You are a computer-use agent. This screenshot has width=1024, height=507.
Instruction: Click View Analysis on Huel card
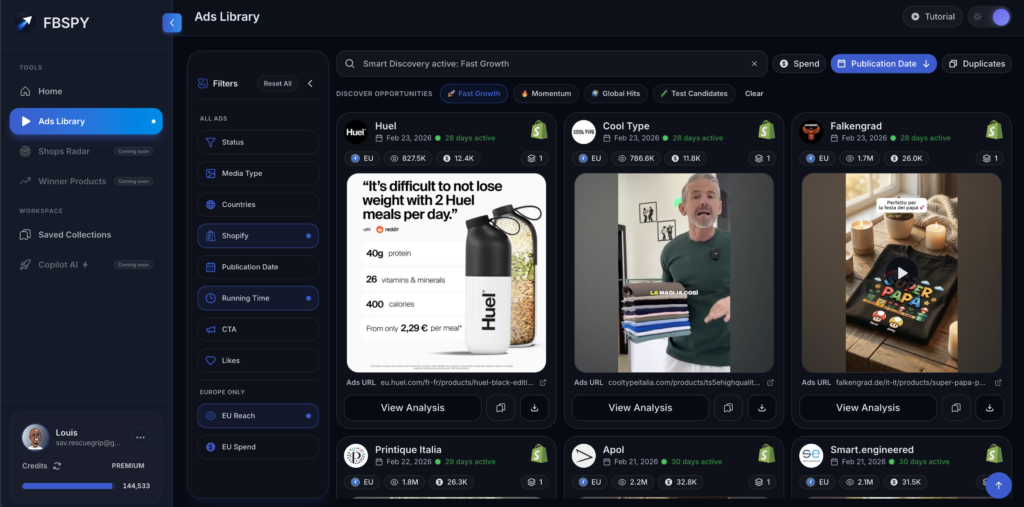413,408
